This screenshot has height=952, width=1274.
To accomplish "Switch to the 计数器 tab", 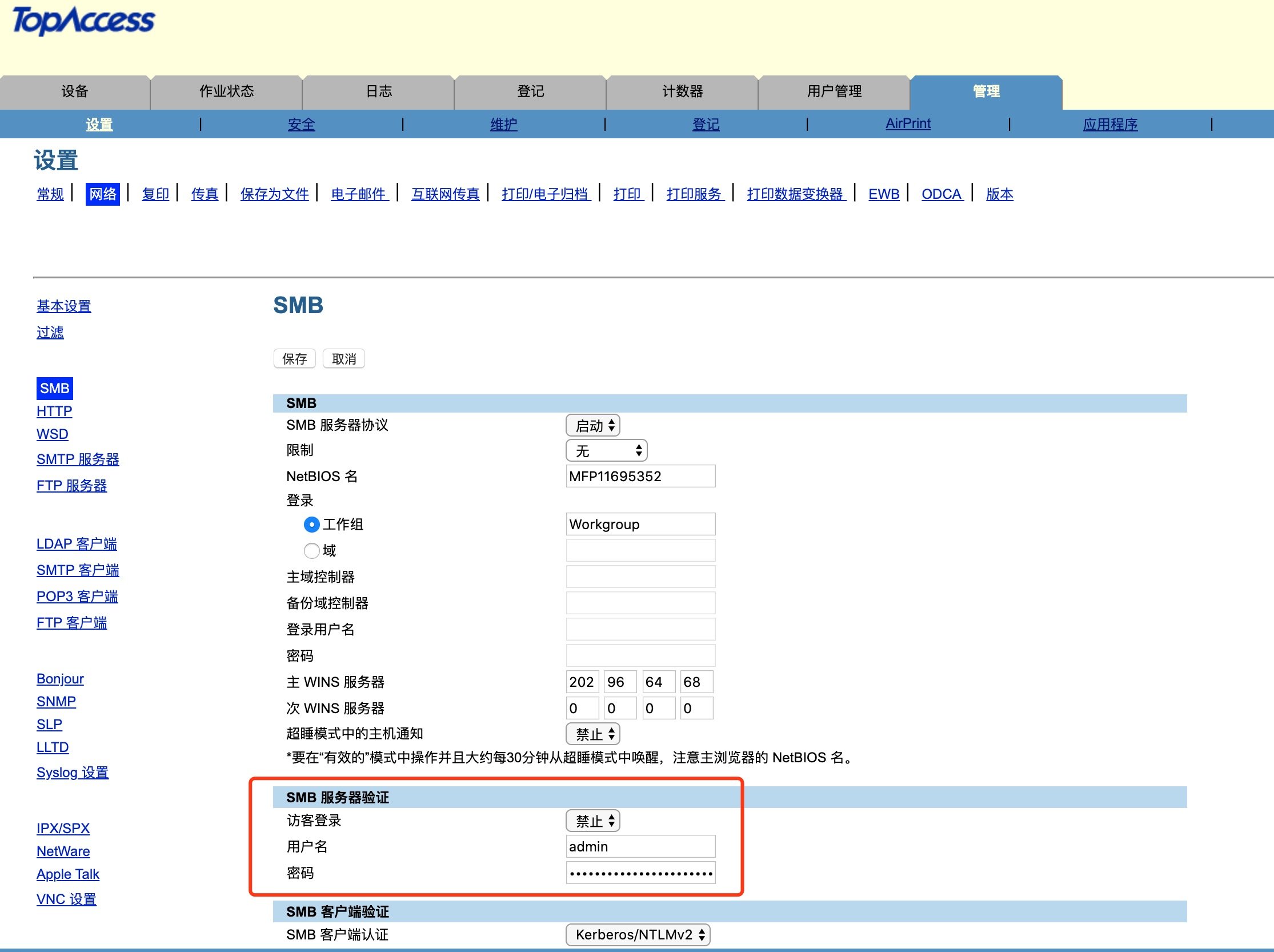I will click(x=683, y=91).
